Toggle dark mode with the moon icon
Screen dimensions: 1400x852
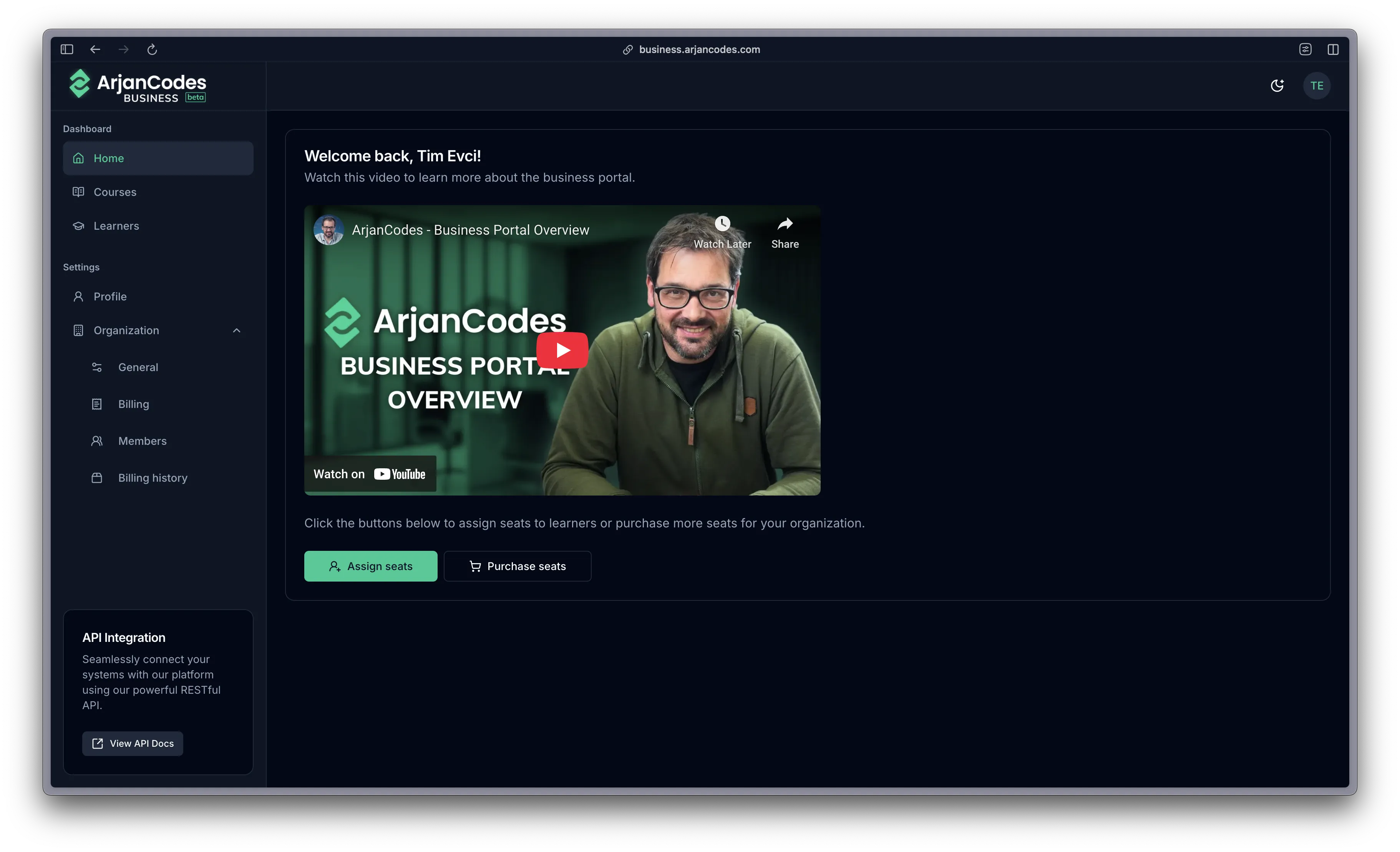(x=1277, y=85)
